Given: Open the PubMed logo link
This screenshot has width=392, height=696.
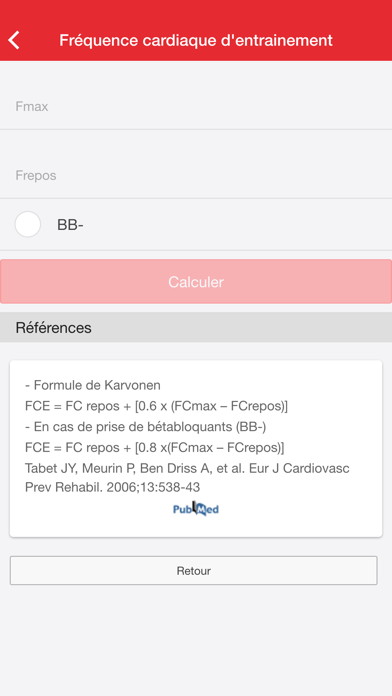Looking at the screenshot, I should pos(196,509).
